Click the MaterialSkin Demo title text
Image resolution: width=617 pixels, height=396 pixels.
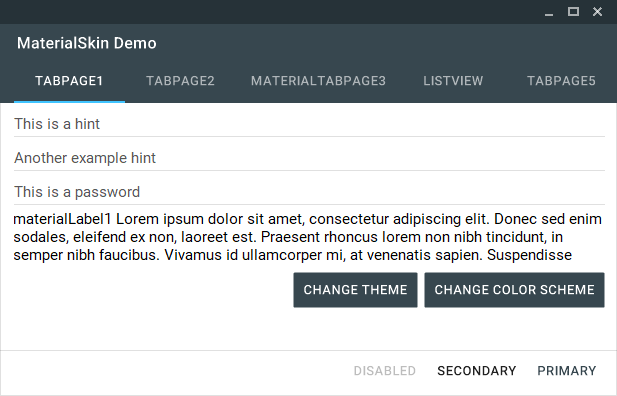point(87,43)
